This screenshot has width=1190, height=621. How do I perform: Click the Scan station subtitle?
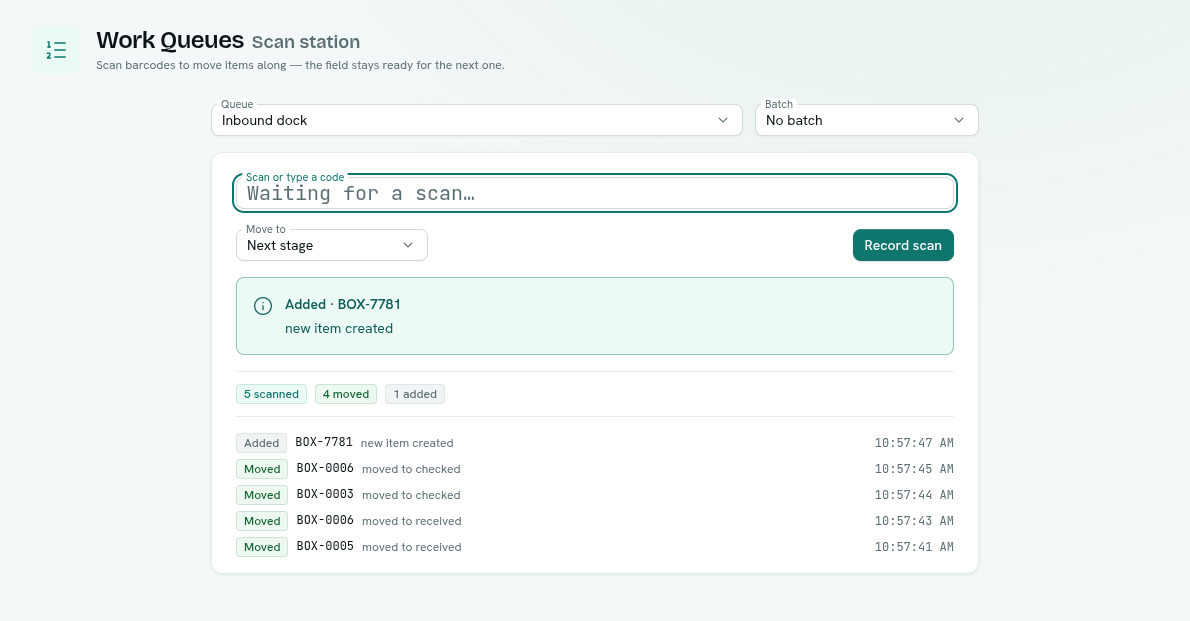pyautogui.click(x=306, y=42)
